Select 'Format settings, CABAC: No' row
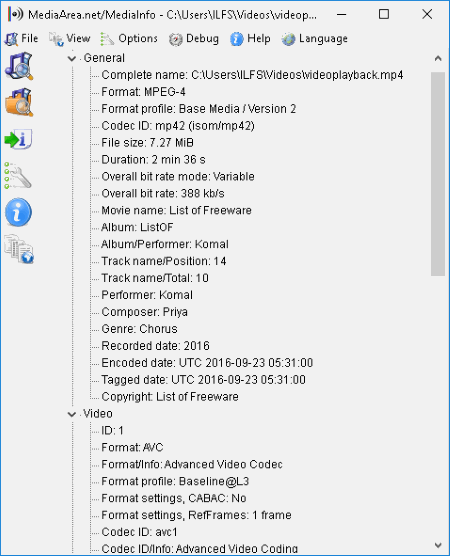 (x=174, y=498)
